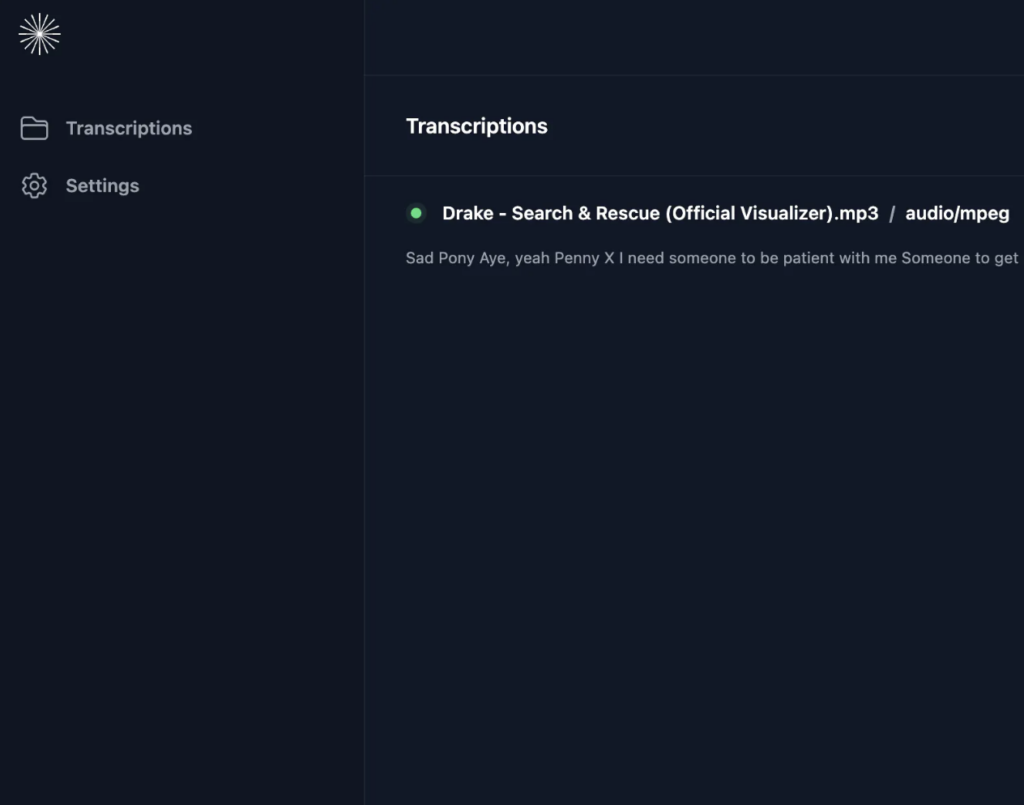Click the word "Drake" in the file title

click(467, 213)
